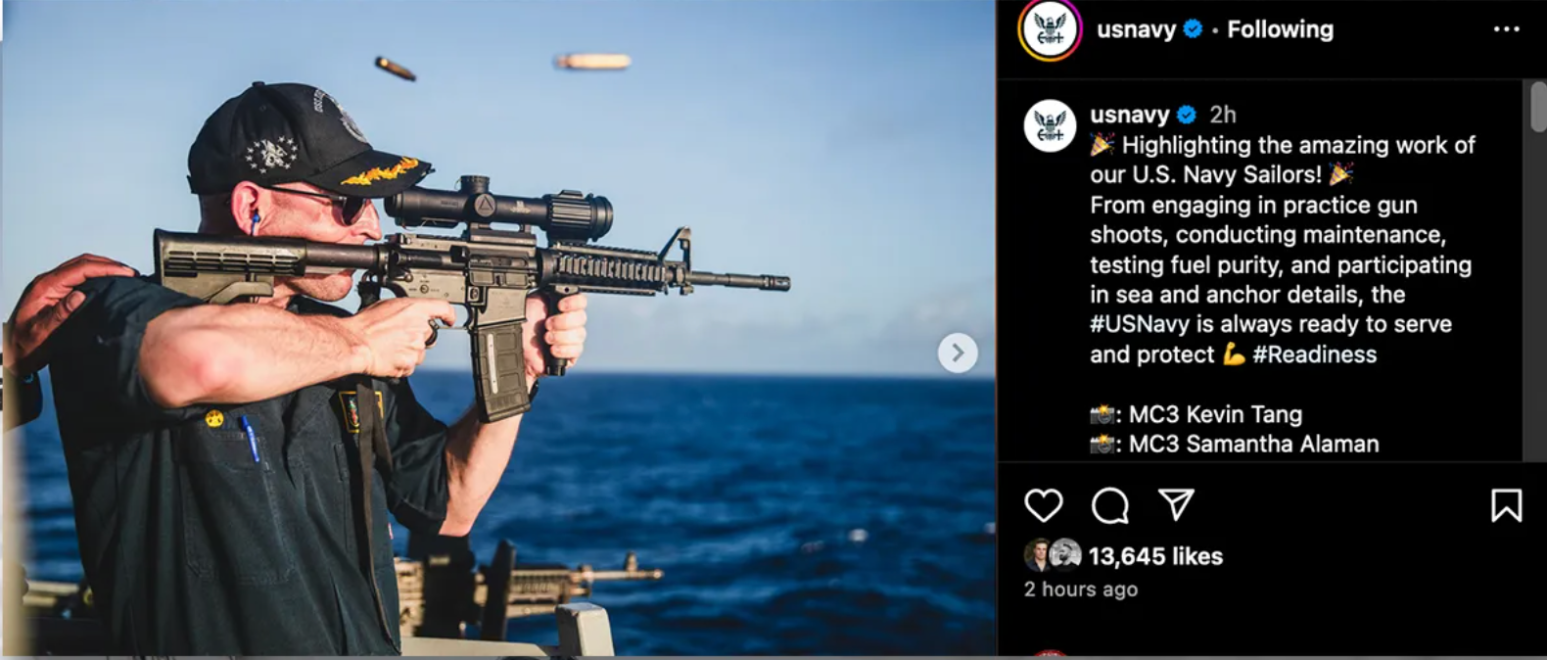This screenshot has width=1547, height=660.
Task: Open the #USNavy hashtag link
Action: (x=1139, y=325)
